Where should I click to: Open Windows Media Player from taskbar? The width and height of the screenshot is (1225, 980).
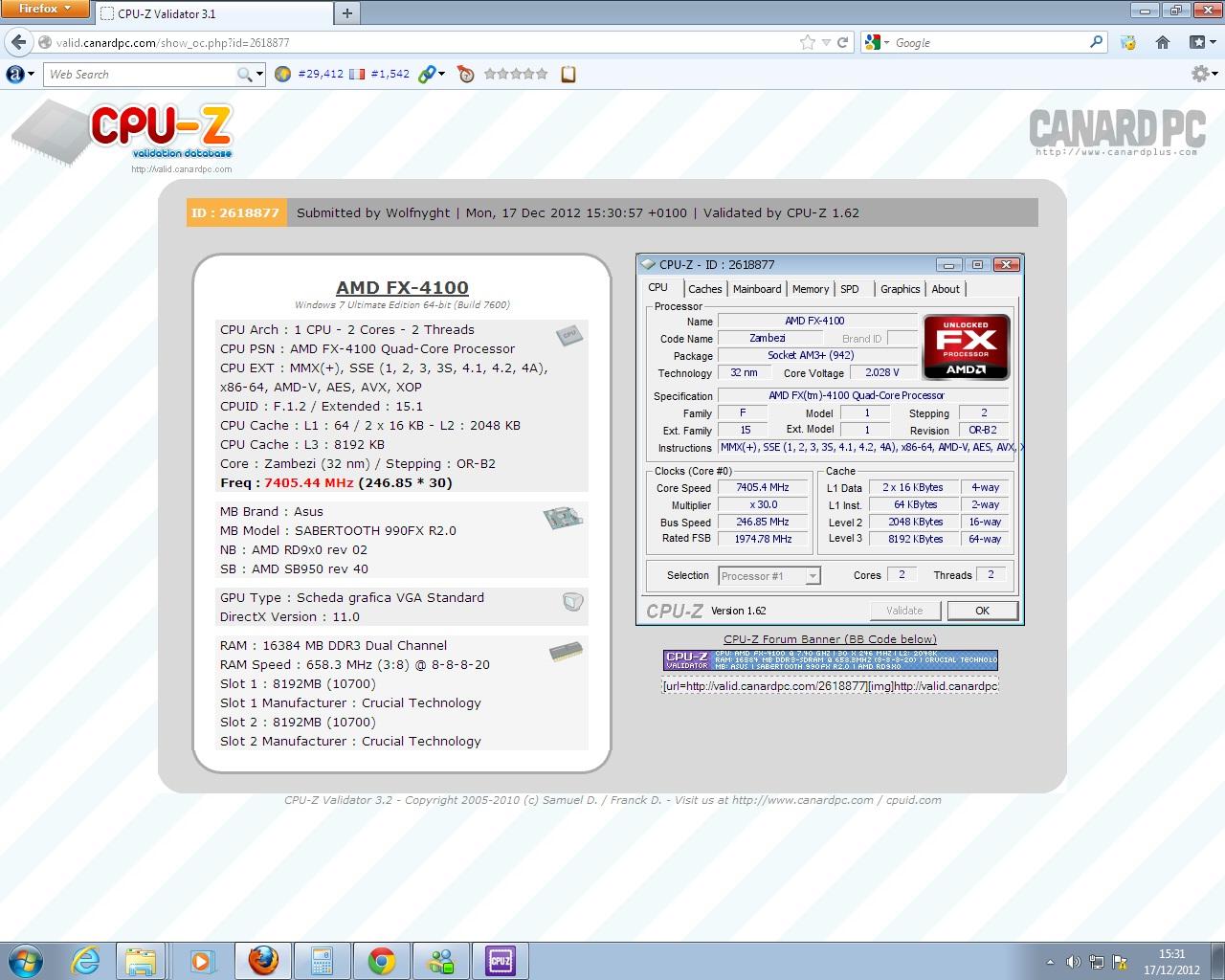coord(201,961)
